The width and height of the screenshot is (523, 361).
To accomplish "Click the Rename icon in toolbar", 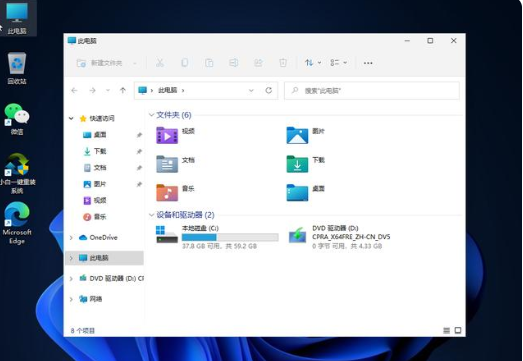I will point(233,63).
